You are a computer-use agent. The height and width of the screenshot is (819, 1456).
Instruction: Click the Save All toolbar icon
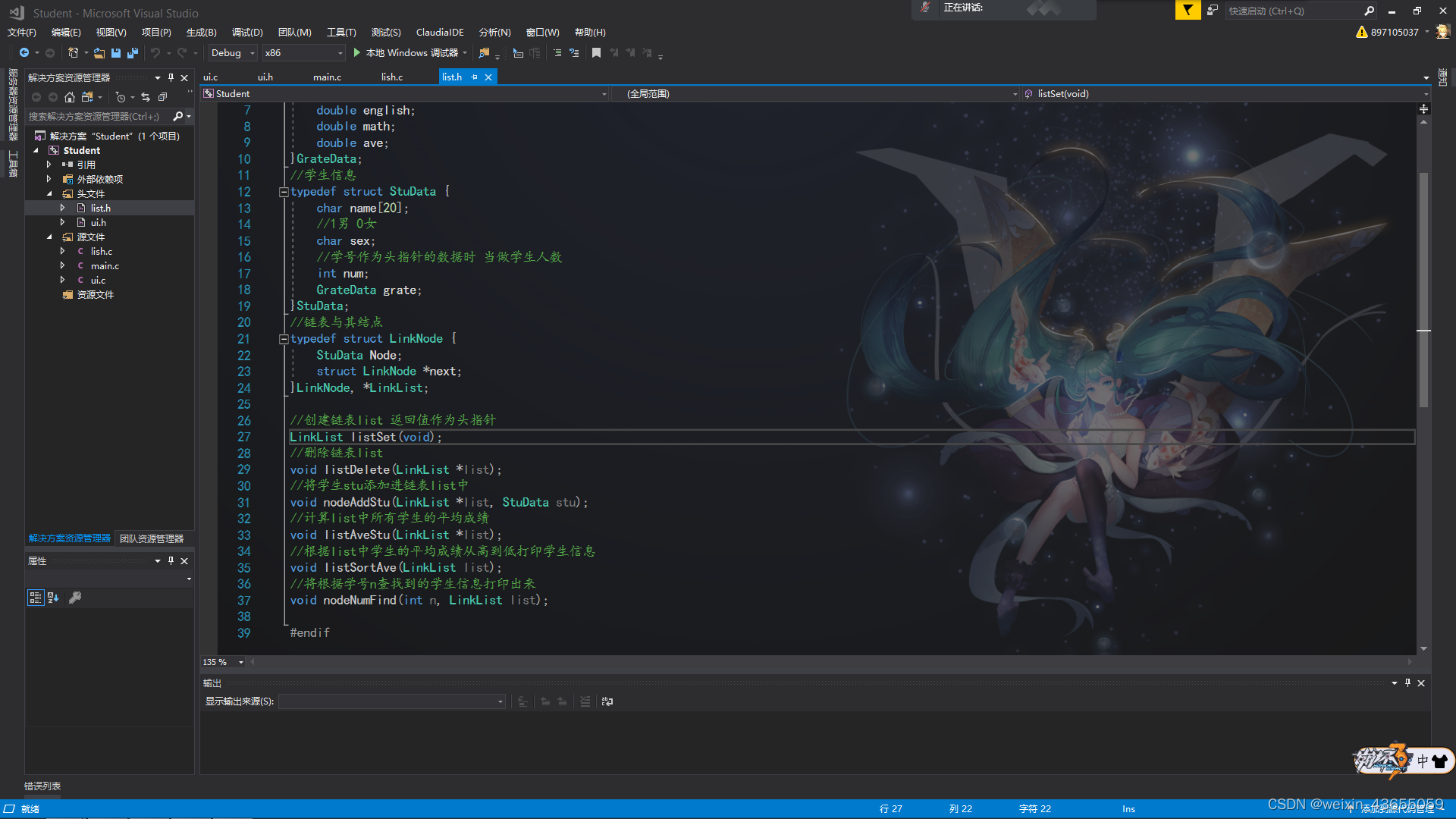tap(133, 53)
